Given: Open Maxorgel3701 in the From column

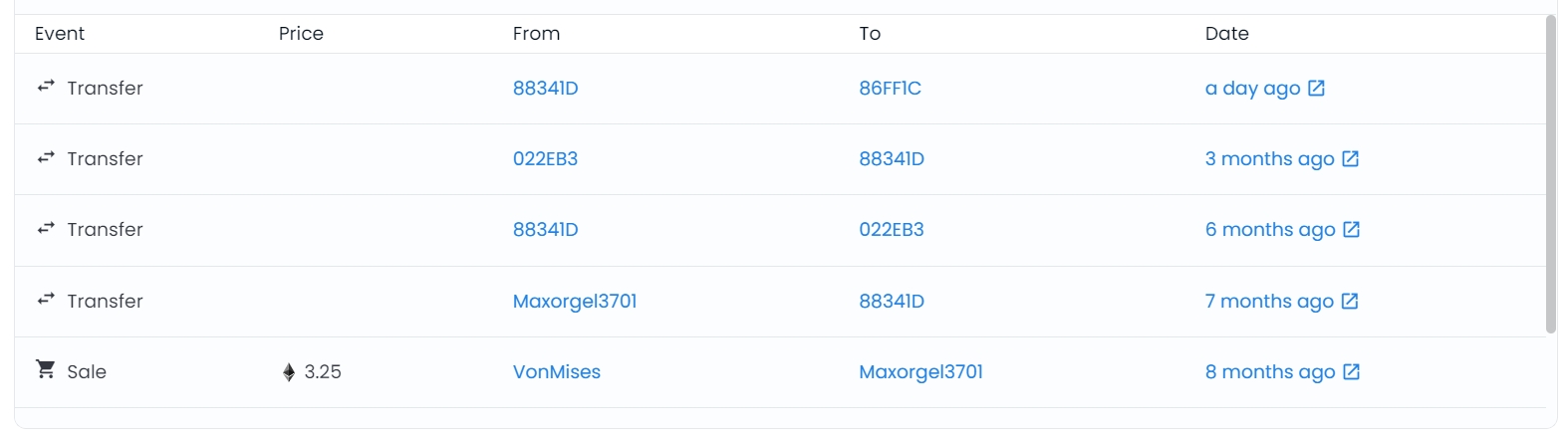Looking at the screenshot, I should (574, 301).
